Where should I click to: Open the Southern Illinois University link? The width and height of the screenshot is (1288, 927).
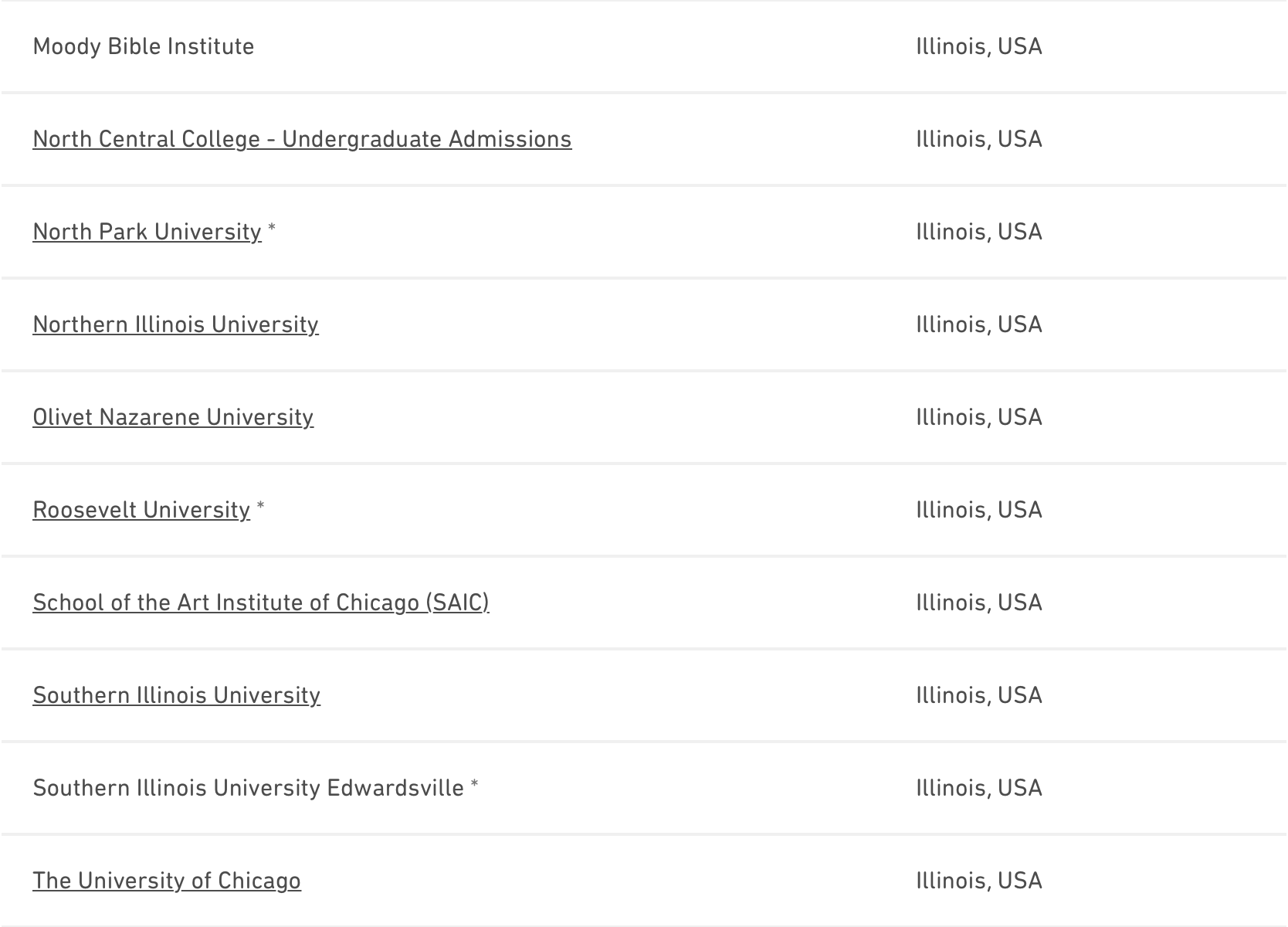tap(176, 695)
